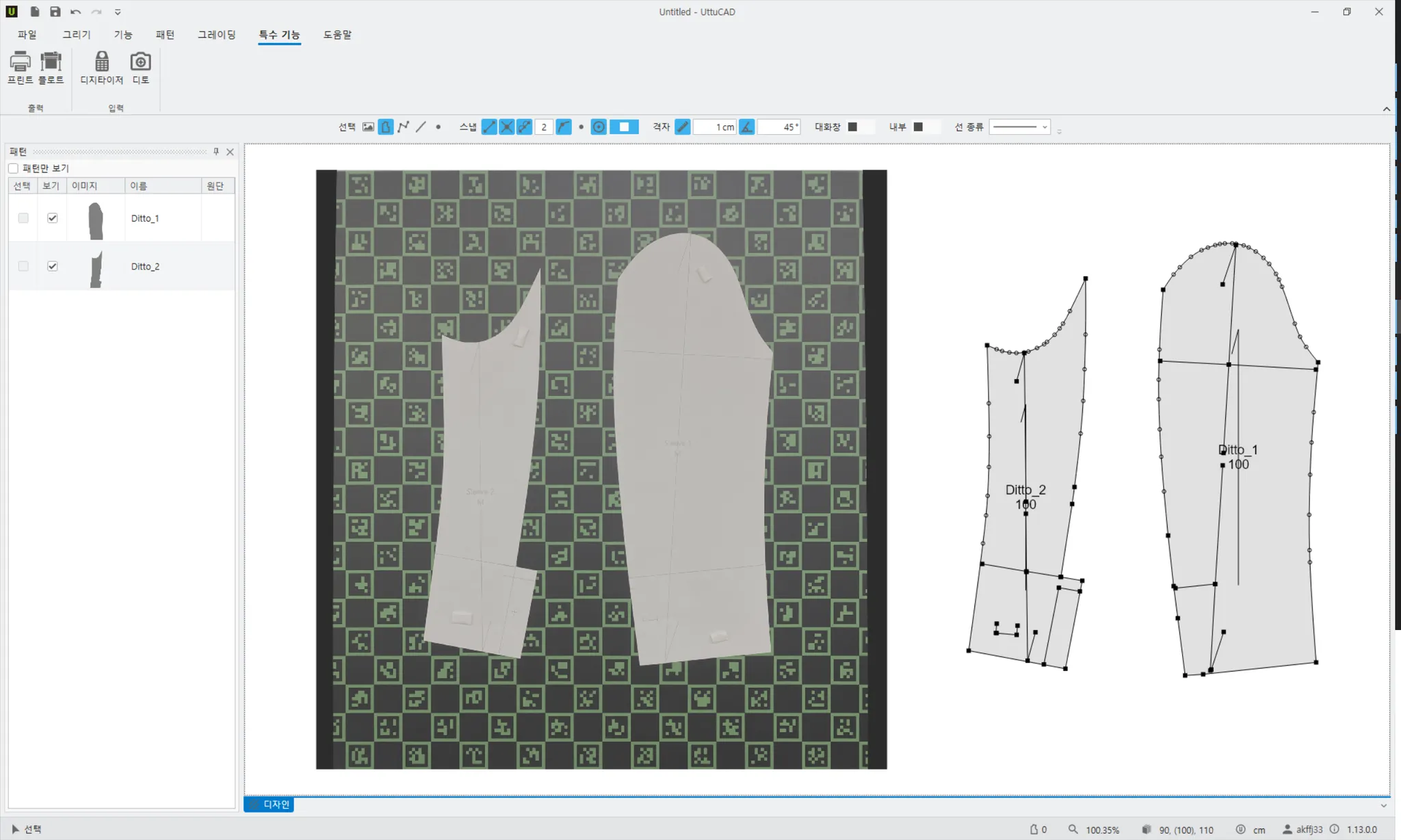The height and width of the screenshot is (840, 1401).
Task: Uncheck the view checkbox for Ditto_1
Action: click(x=52, y=218)
